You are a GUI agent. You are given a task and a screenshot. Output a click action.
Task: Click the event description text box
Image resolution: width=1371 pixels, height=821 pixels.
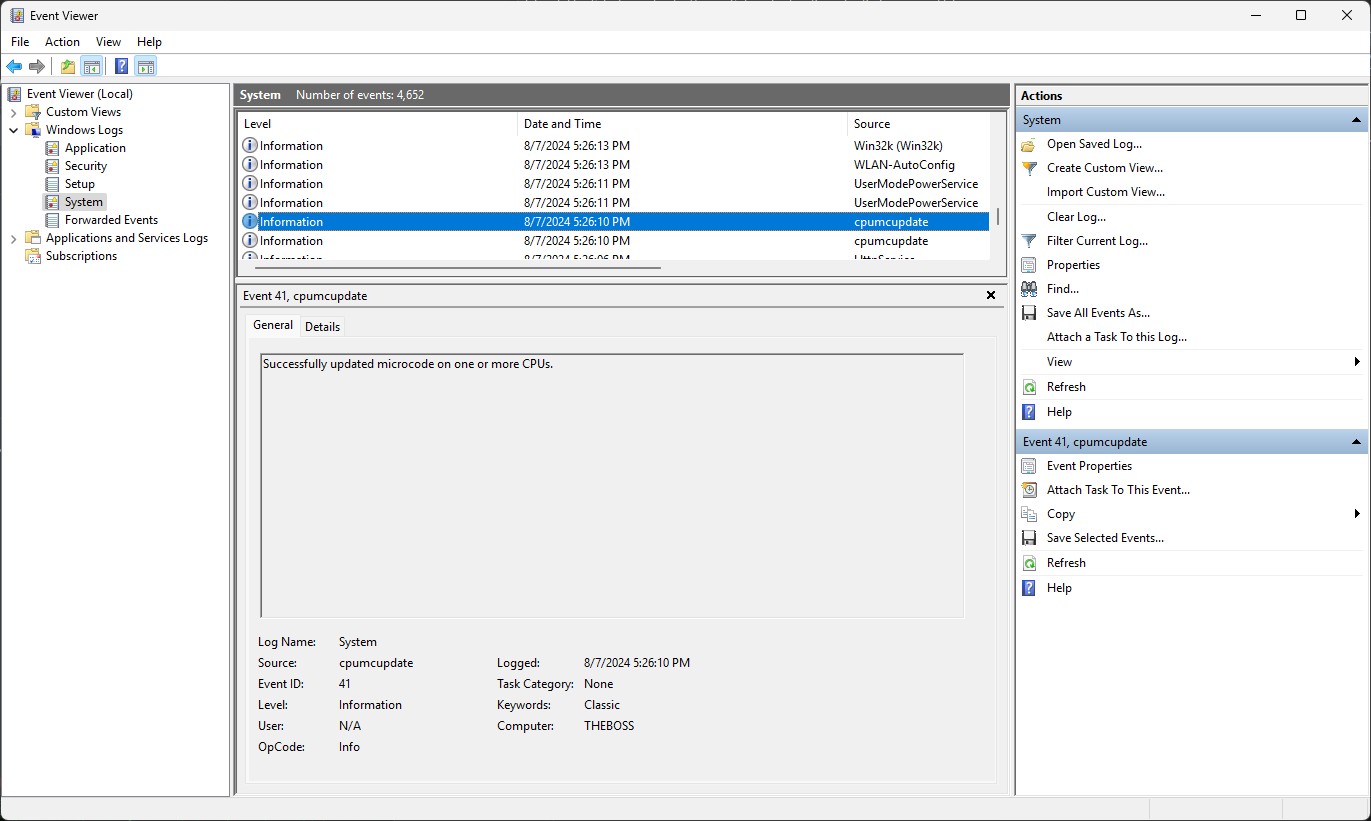pos(612,486)
